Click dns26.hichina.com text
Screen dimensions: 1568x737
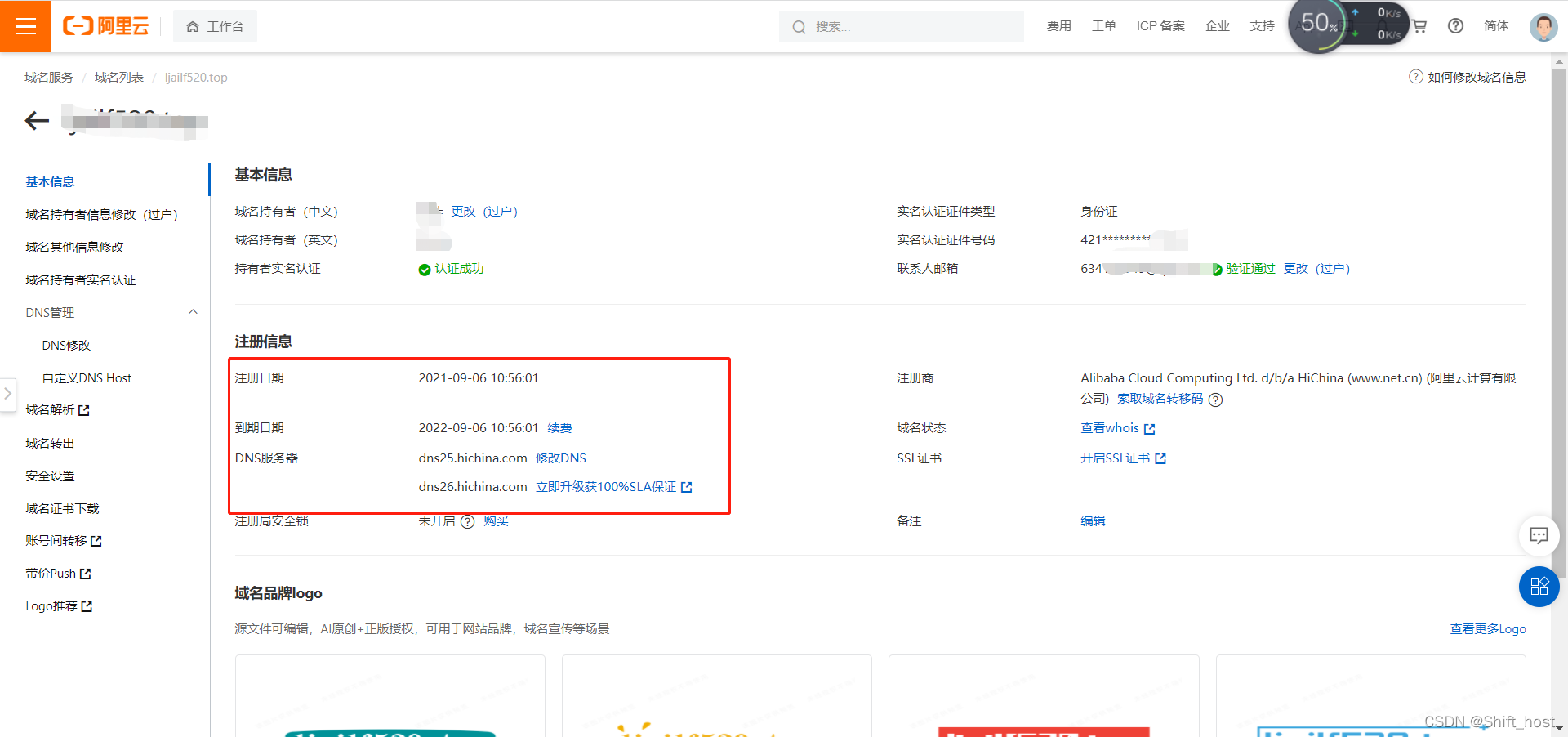(x=473, y=486)
